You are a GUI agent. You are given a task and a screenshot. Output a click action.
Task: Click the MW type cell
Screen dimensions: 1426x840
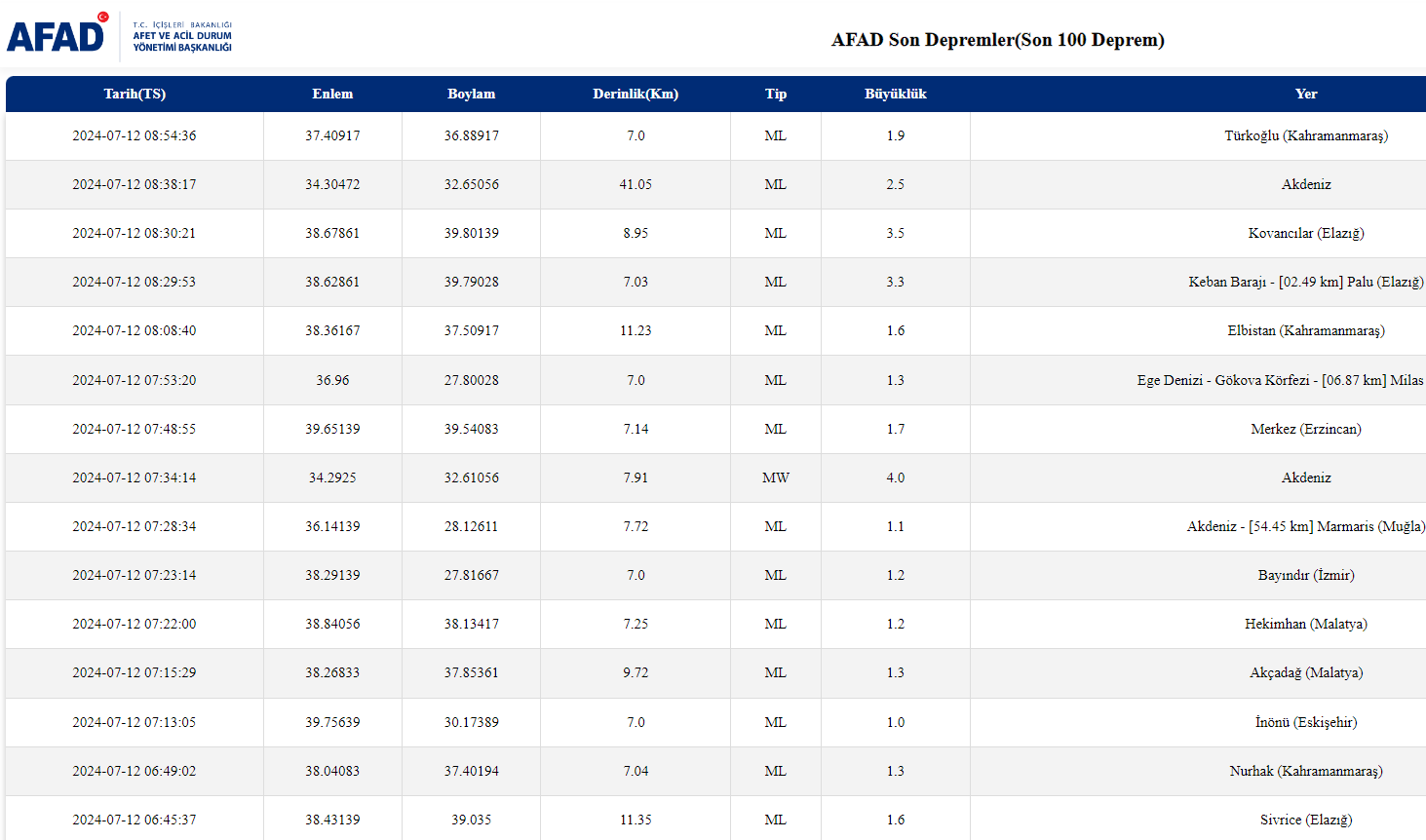click(776, 477)
